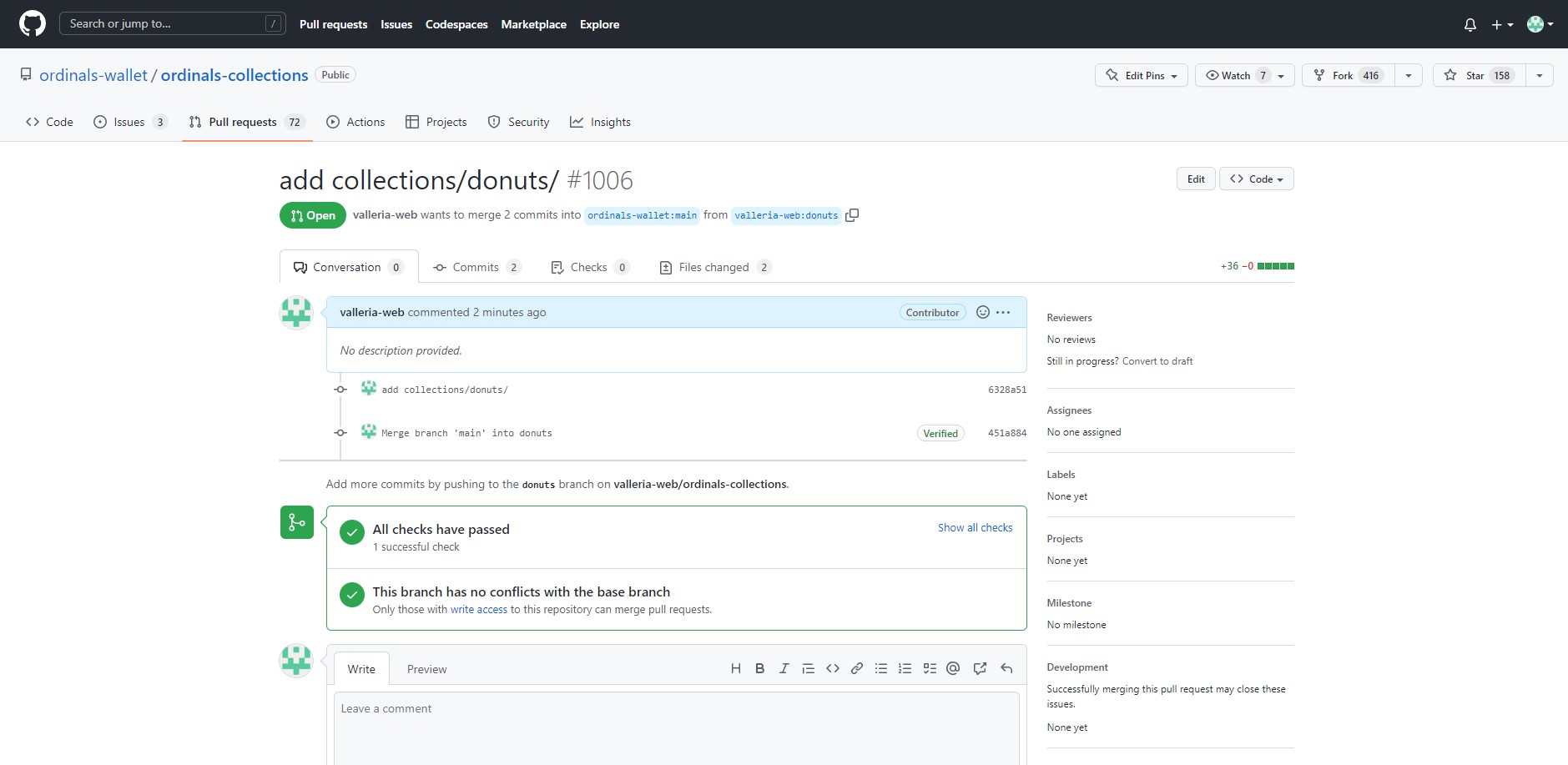Open the comment's three-dot options menu
Screen dimensions: 1568x765
coord(1003,312)
